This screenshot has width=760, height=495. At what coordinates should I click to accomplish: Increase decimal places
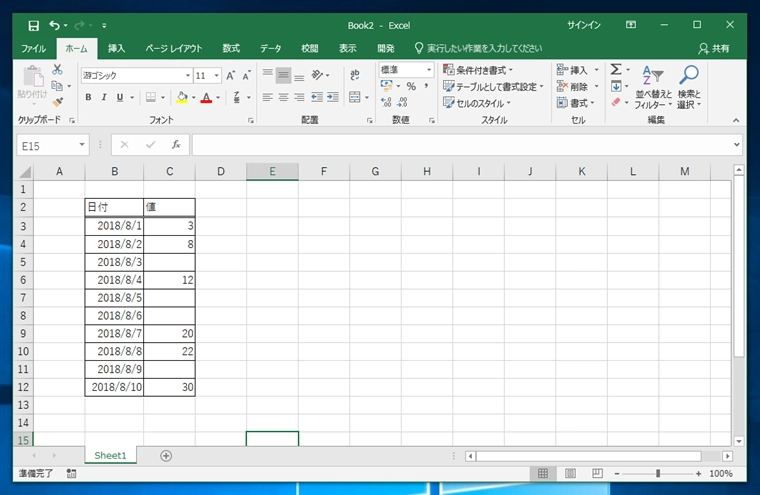coord(386,102)
